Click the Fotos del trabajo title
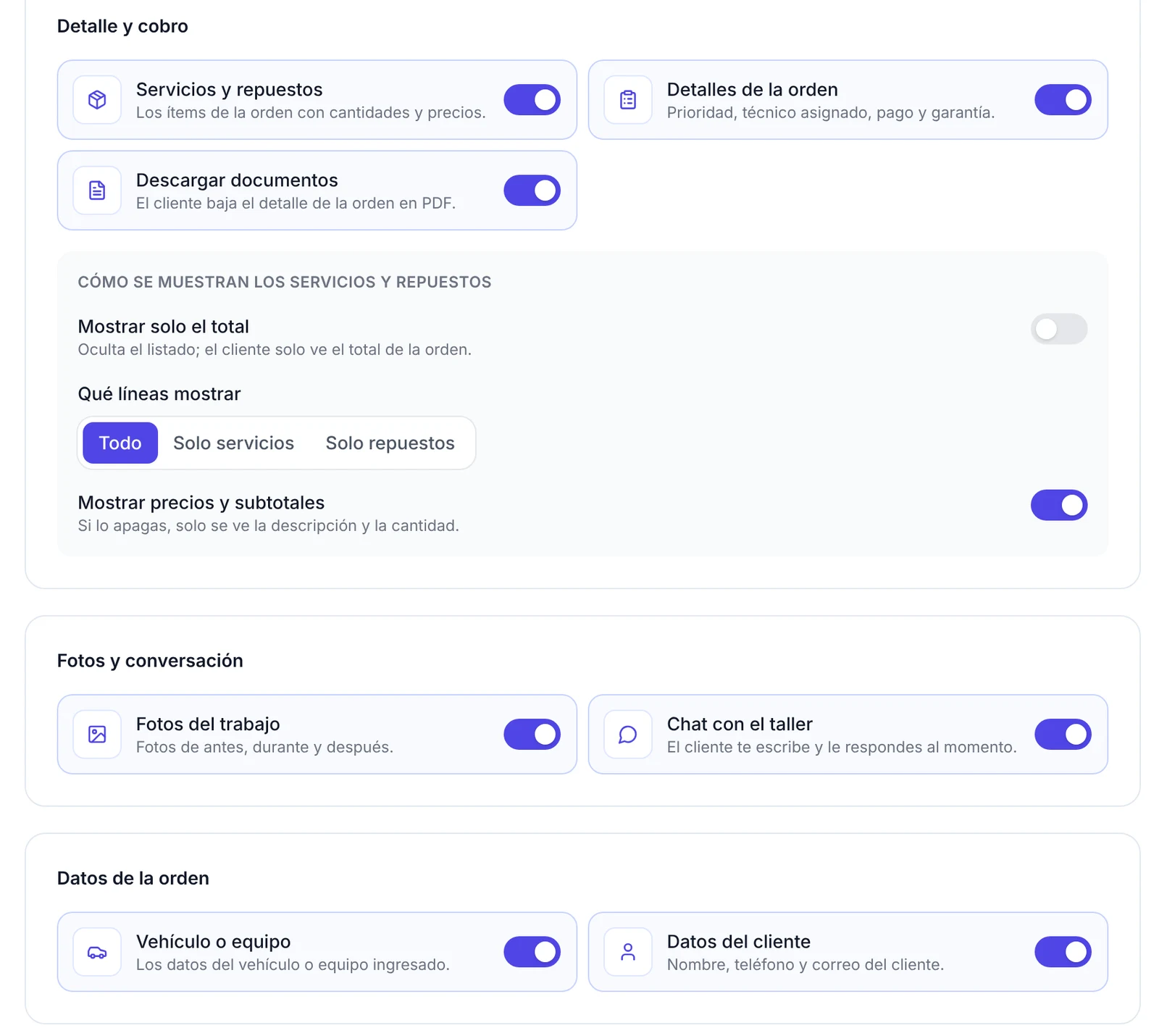The image size is (1159, 1036). click(208, 724)
